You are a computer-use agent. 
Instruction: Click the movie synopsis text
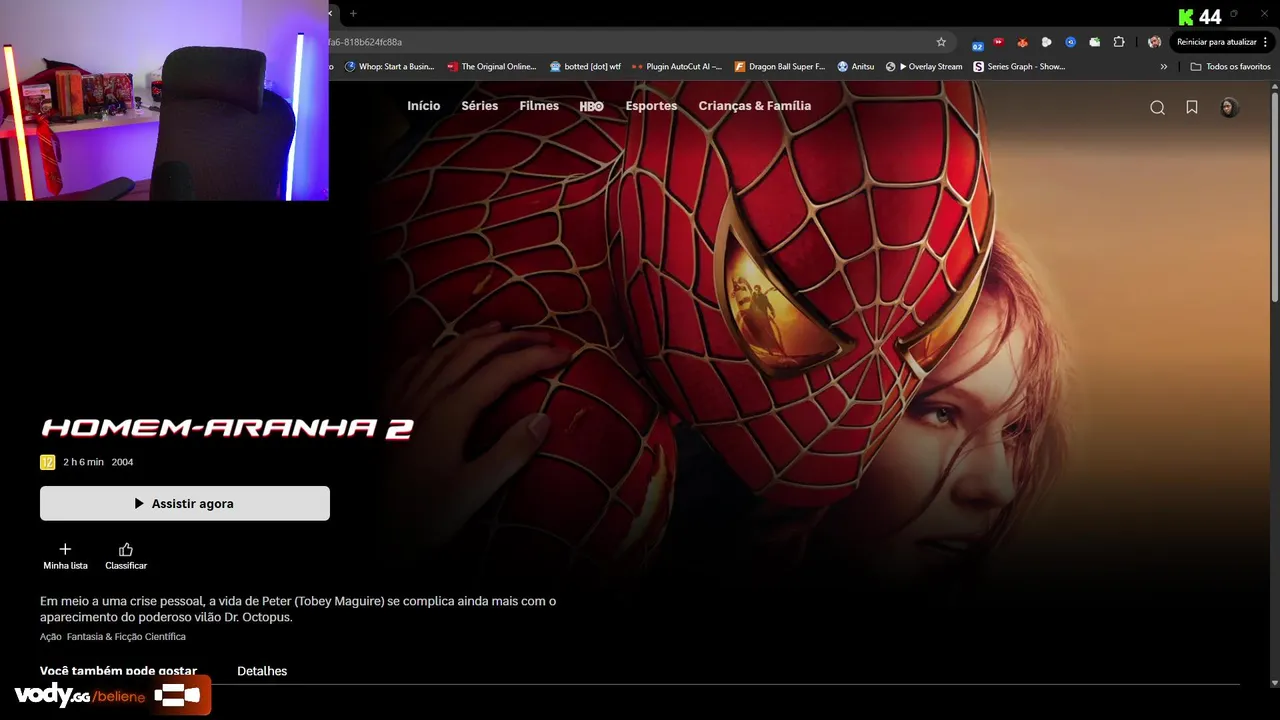298,609
